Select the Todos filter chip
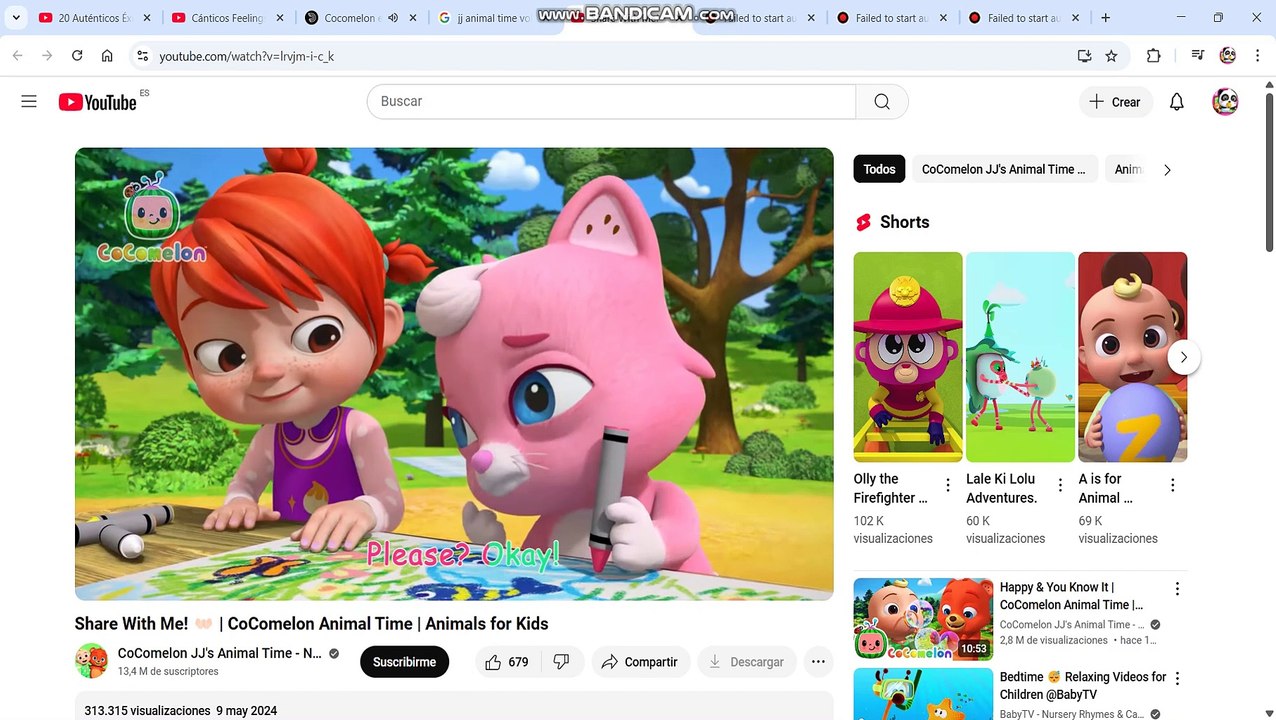Screen dimensions: 1276x720 click(x=879, y=169)
